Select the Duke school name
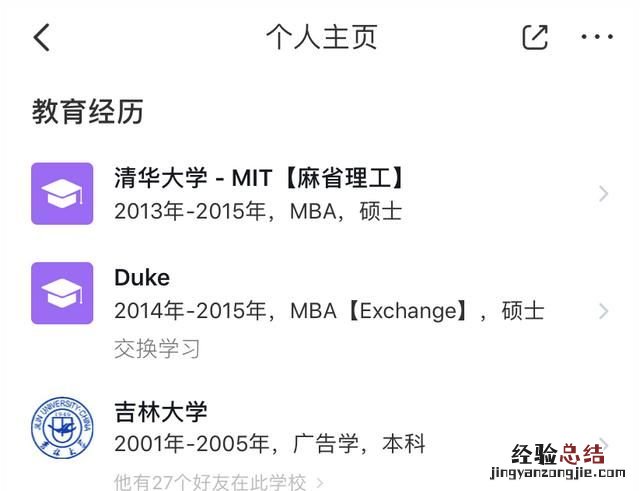640x491 pixels. pyautogui.click(x=142, y=277)
